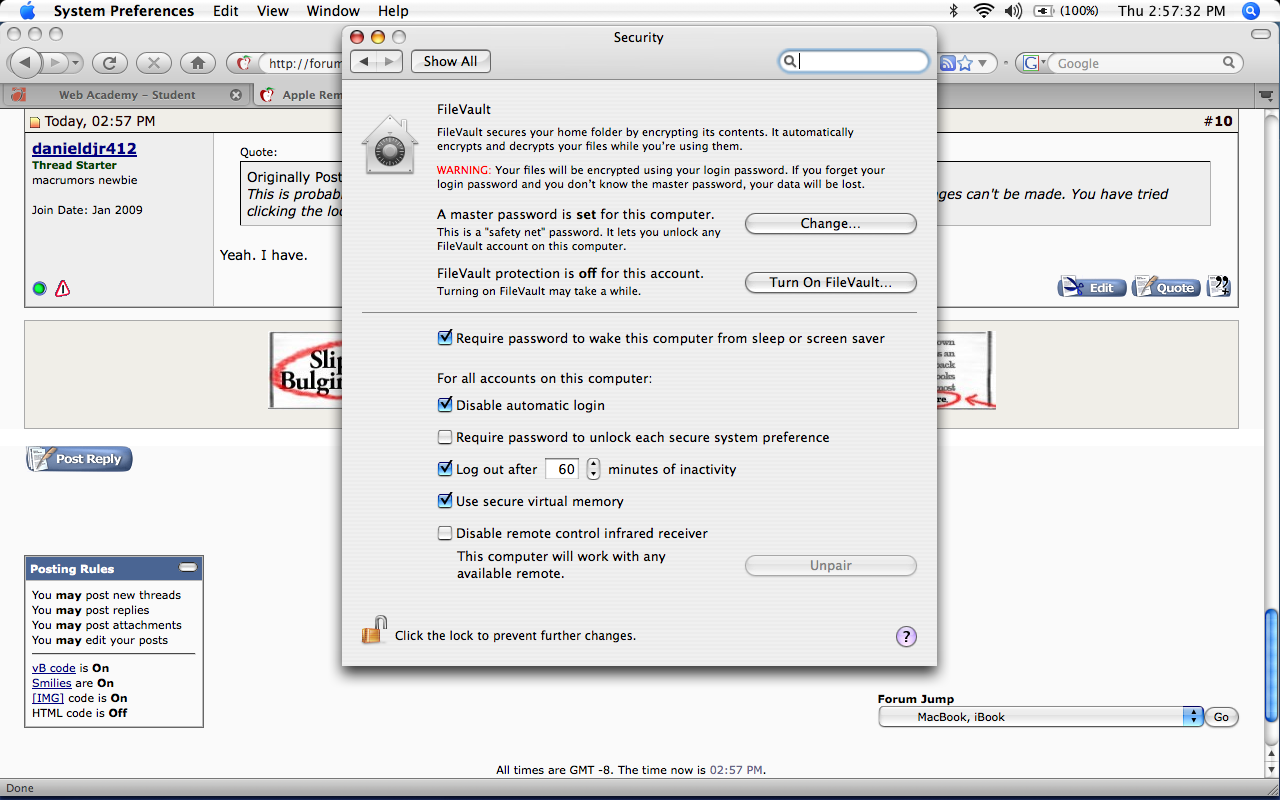Click the Post Reply button
The width and height of the screenshot is (1280, 800).
coord(79,459)
